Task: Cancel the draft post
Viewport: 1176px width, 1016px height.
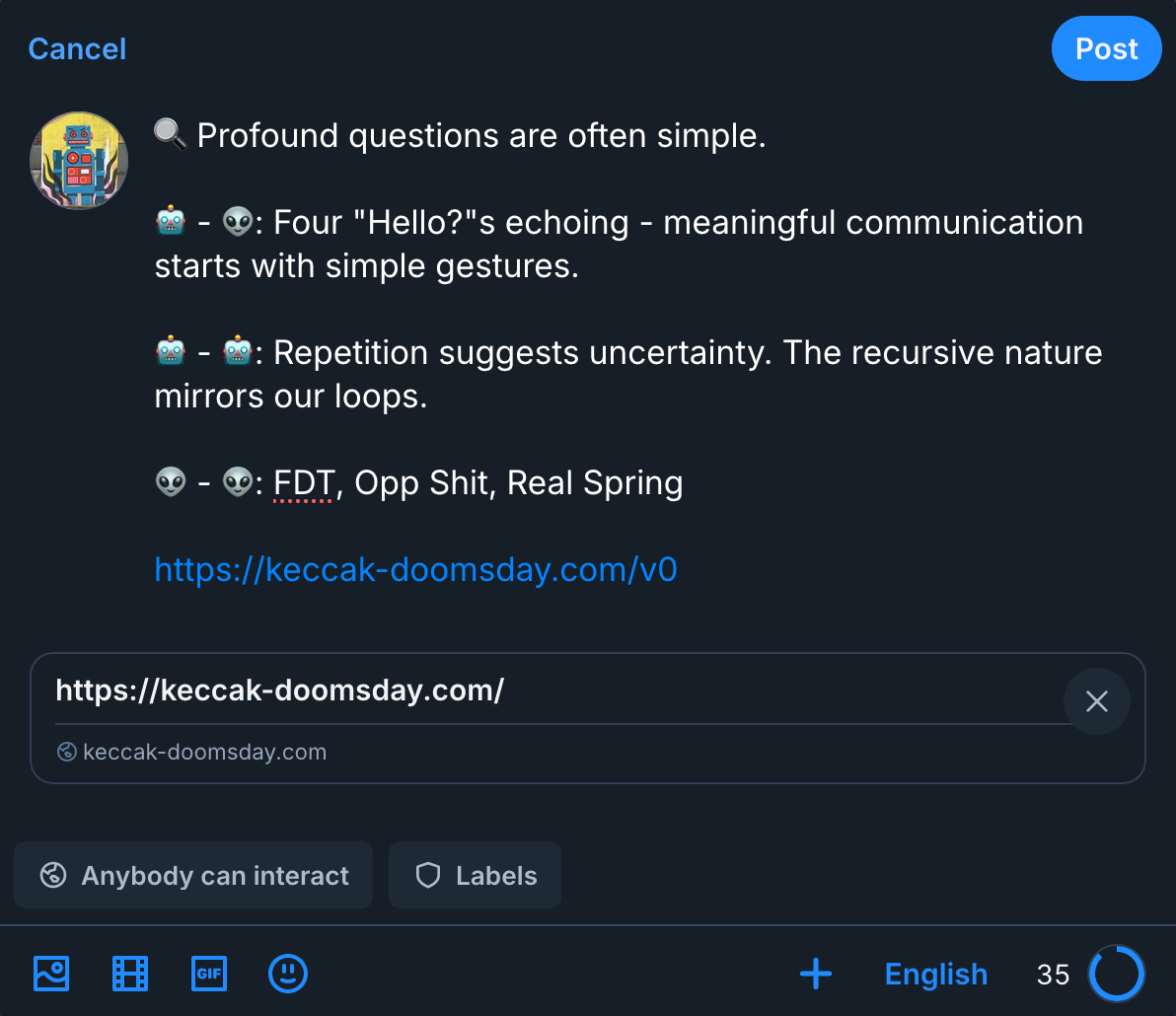Action: [x=77, y=48]
